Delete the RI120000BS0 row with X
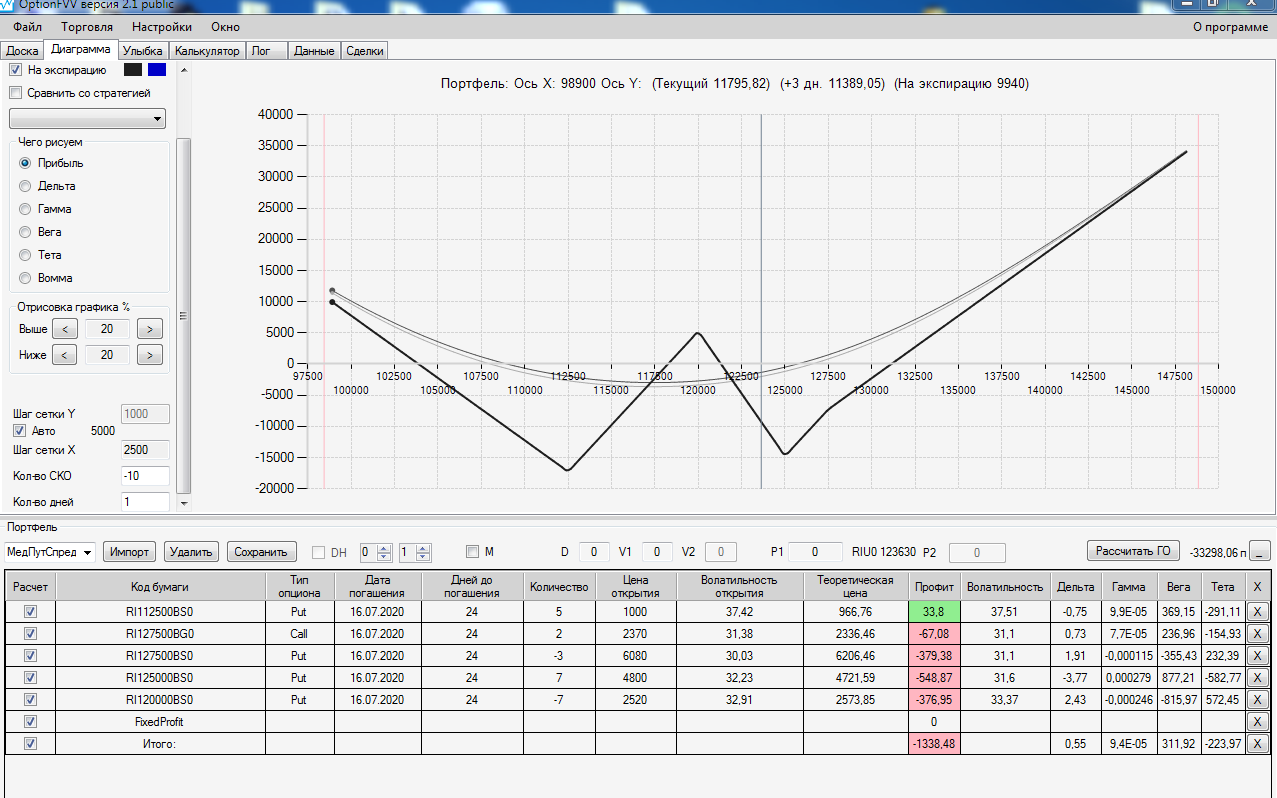Screen dimensions: 1277x798 [1258, 699]
